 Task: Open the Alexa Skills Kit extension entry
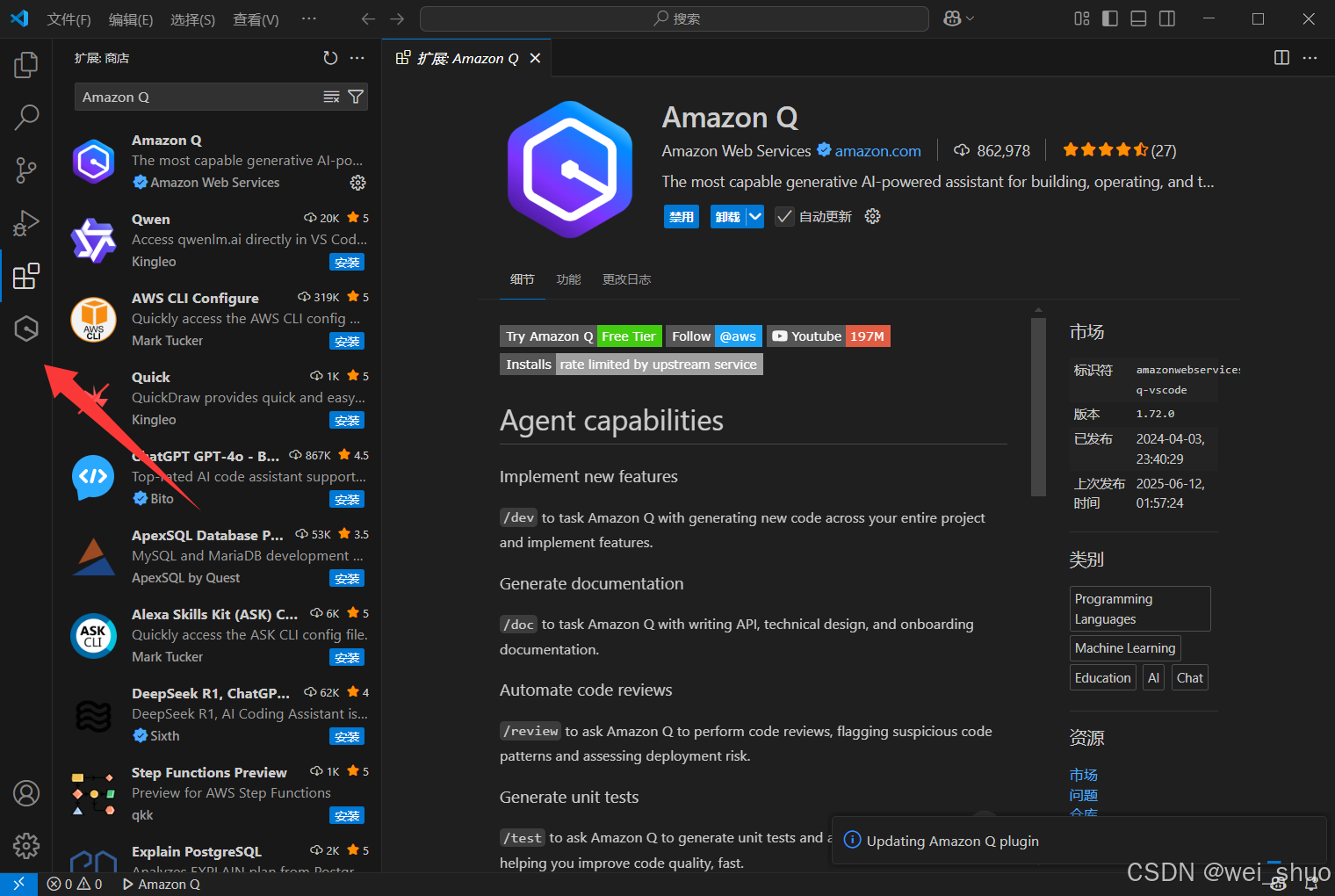pos(218,636)
